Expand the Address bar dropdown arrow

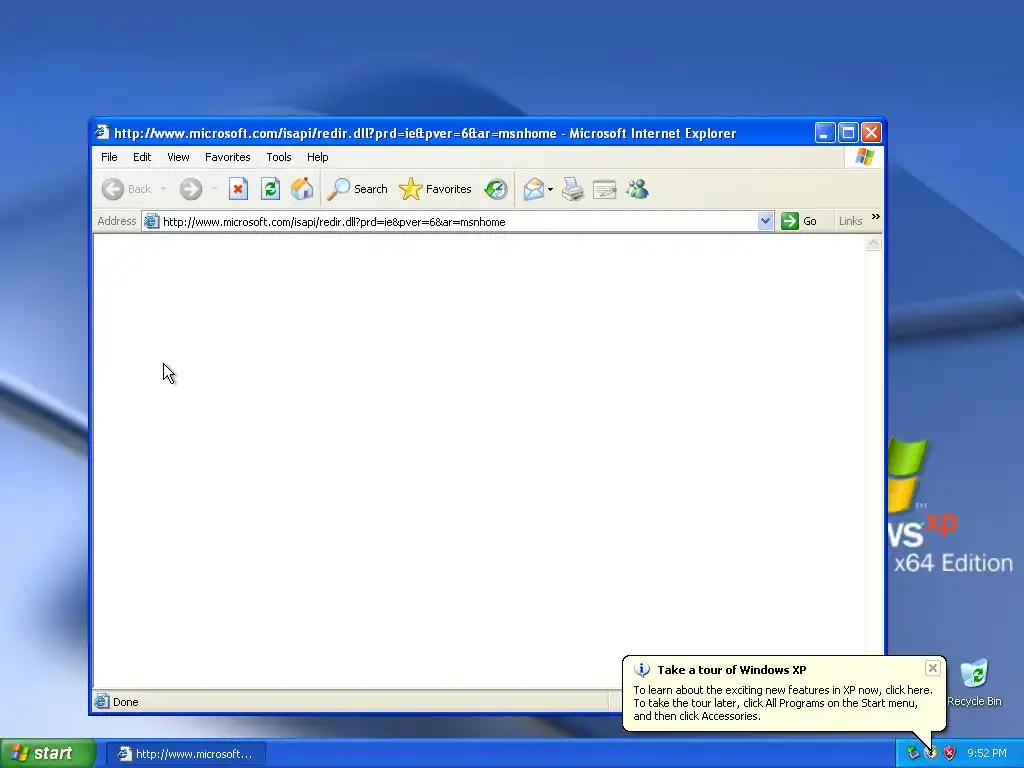(x=765, y=221)
